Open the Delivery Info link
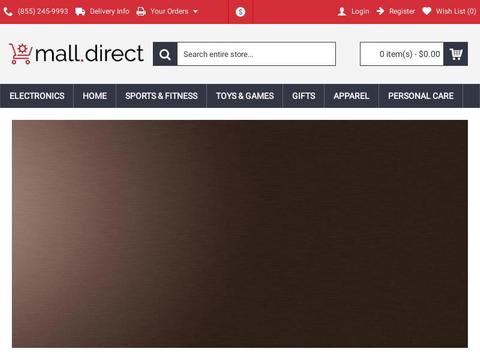The image size is (480, 360). tap(109, 11)
